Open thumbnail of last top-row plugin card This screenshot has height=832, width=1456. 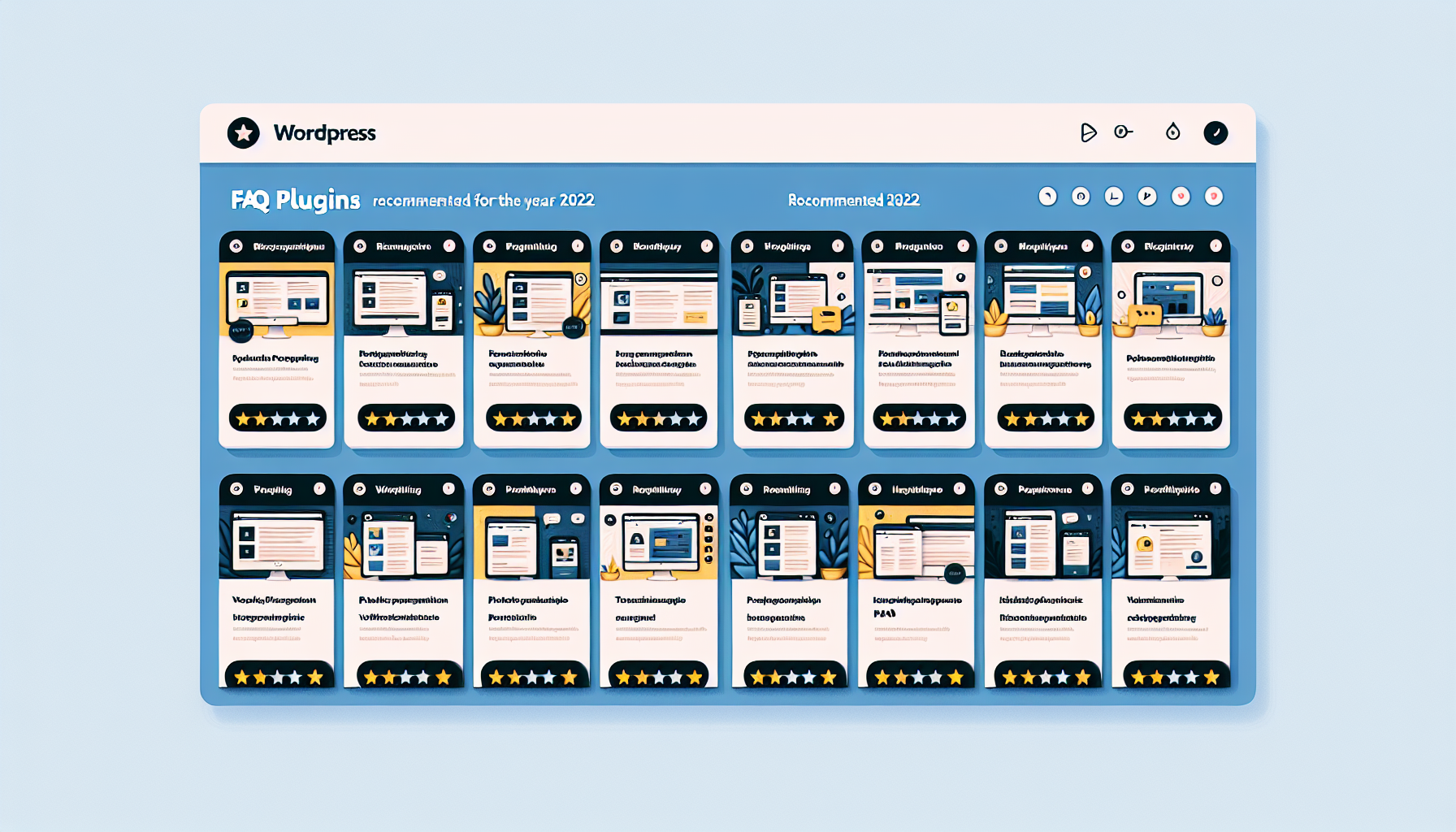pyautogui.click(x=1171, y=300)
